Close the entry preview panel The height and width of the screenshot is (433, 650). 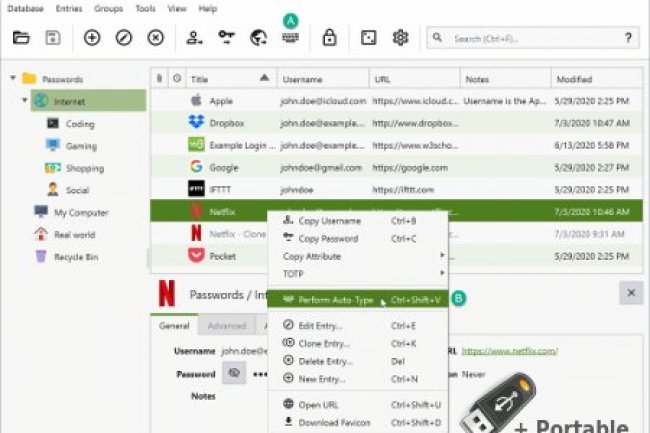[x=631, y=292]
